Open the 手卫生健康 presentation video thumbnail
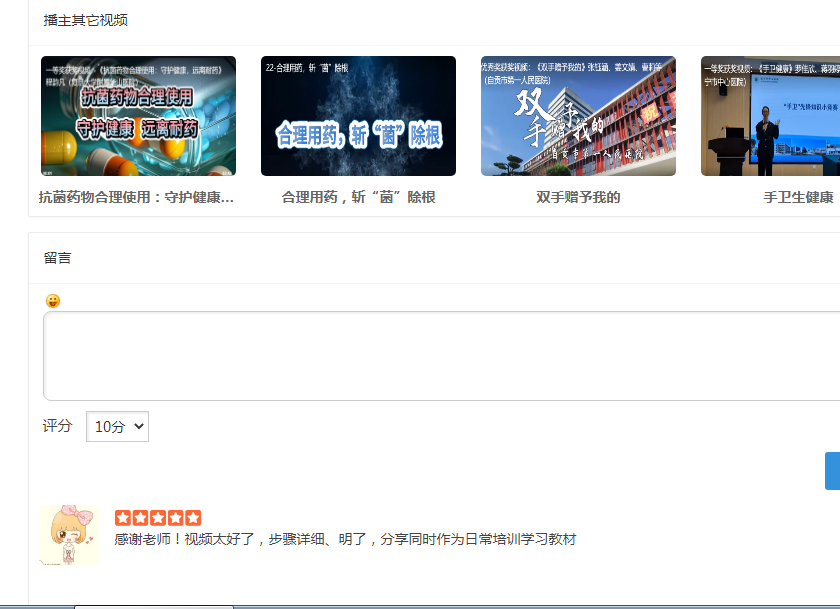Image resolution: width=840 pixels, height=609 pixels. coord(770,116)
